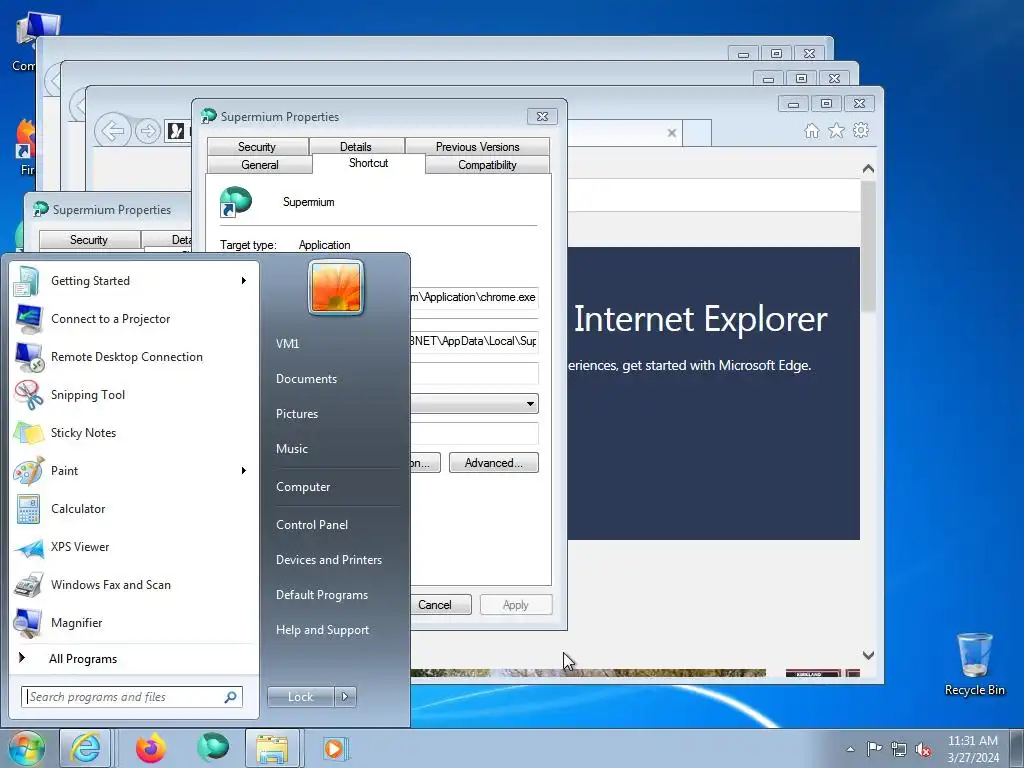This screenshot has height=768, width=1024.
Task: Click the Action Center flag tray icon
Action: coord(874,748)
